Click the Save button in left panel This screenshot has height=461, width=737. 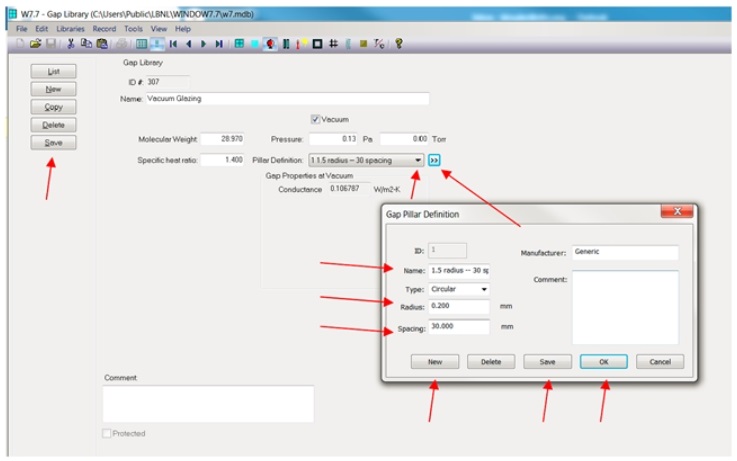click(x=54, y=143)
